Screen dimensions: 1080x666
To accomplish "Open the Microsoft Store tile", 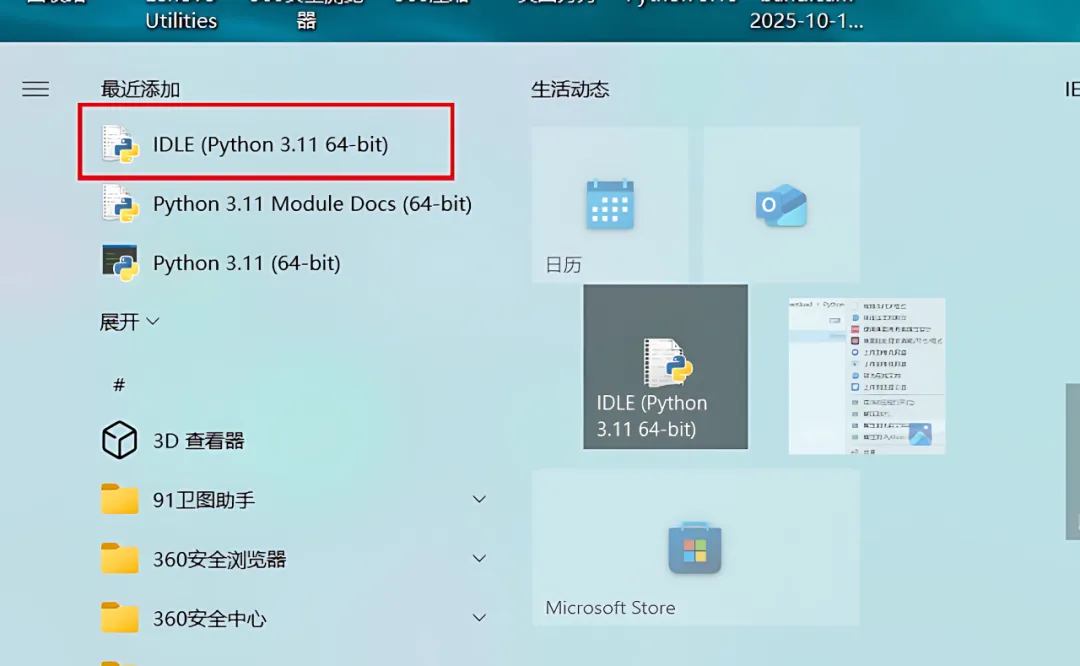I will tap(696, 548).
